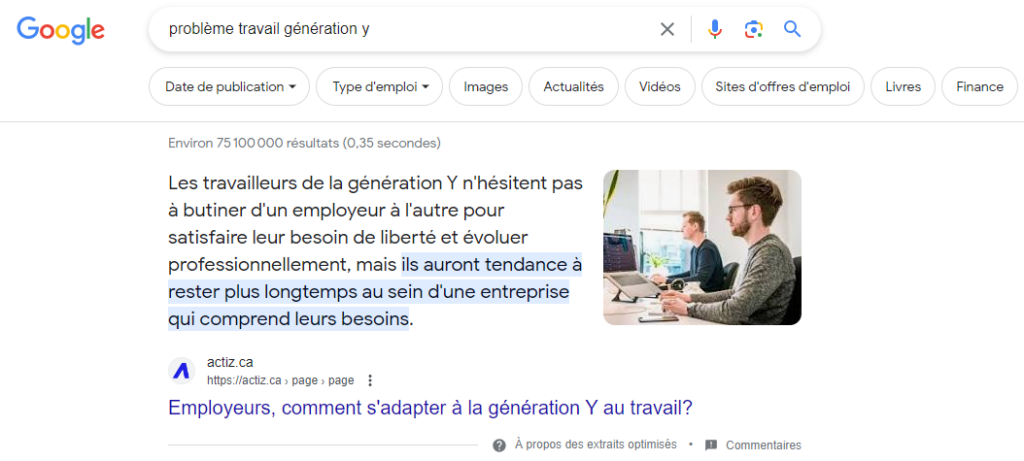Open Google Lens image search
Viewport: 1024px width, 461px height.
point(754,29)
